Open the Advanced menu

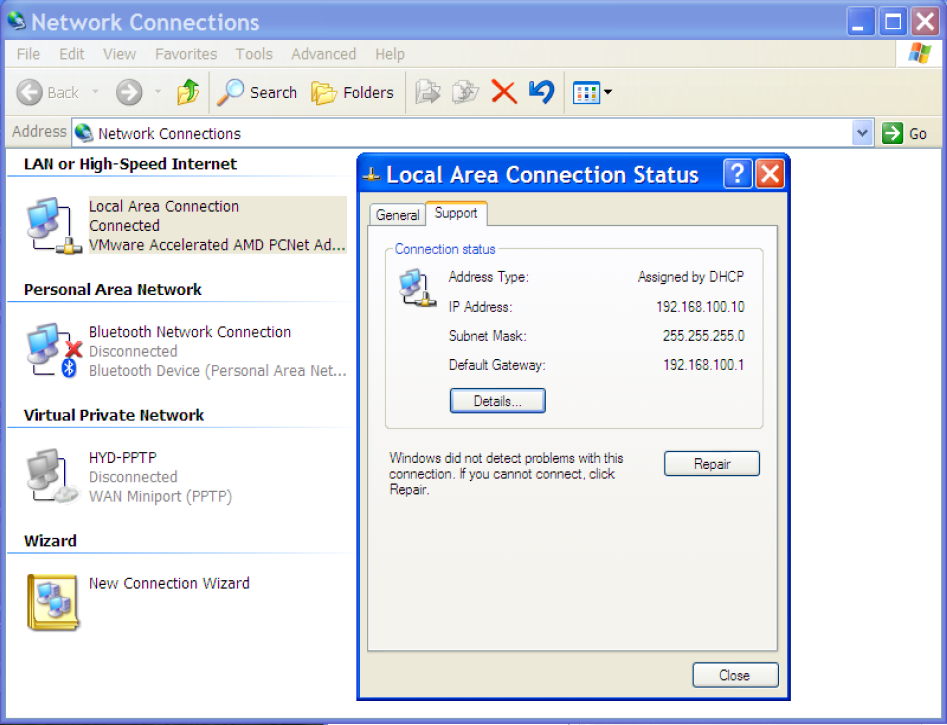(x=323, y=54)
